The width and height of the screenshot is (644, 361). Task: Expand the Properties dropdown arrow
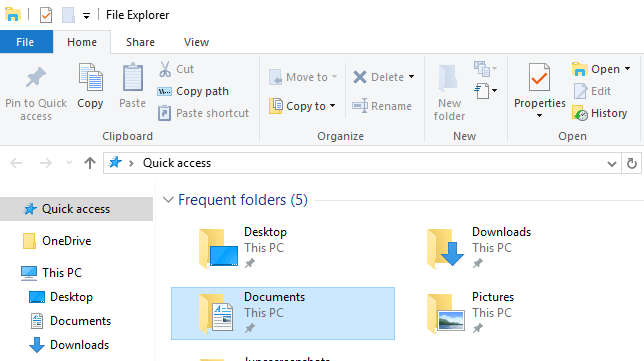539,116
